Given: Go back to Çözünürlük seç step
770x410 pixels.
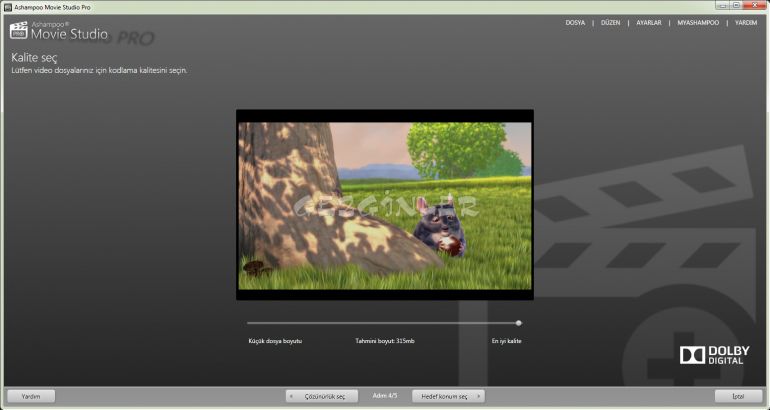Looking at the screenshot, I should coord(322,396).
